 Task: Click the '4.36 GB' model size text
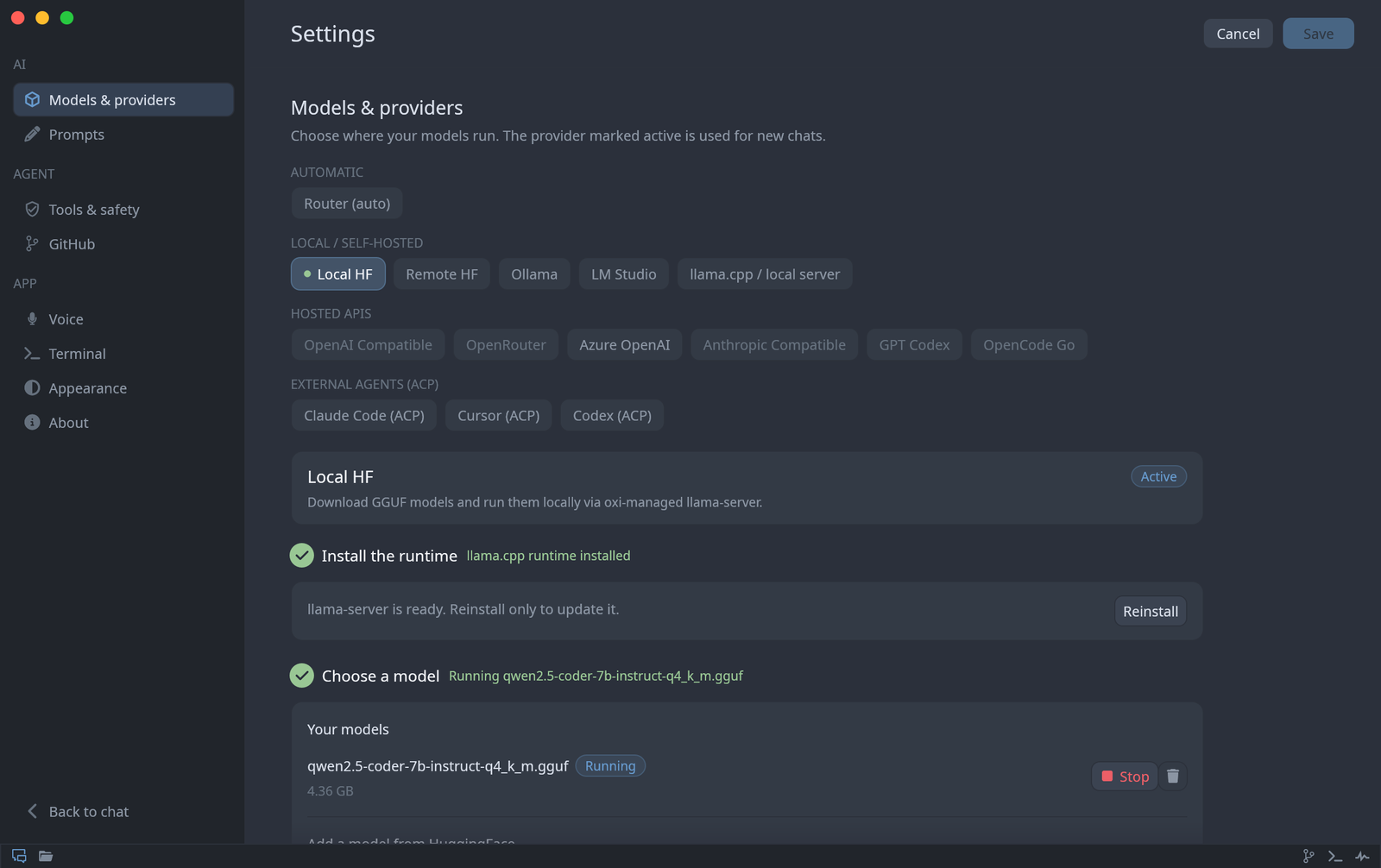coord(331,791)
